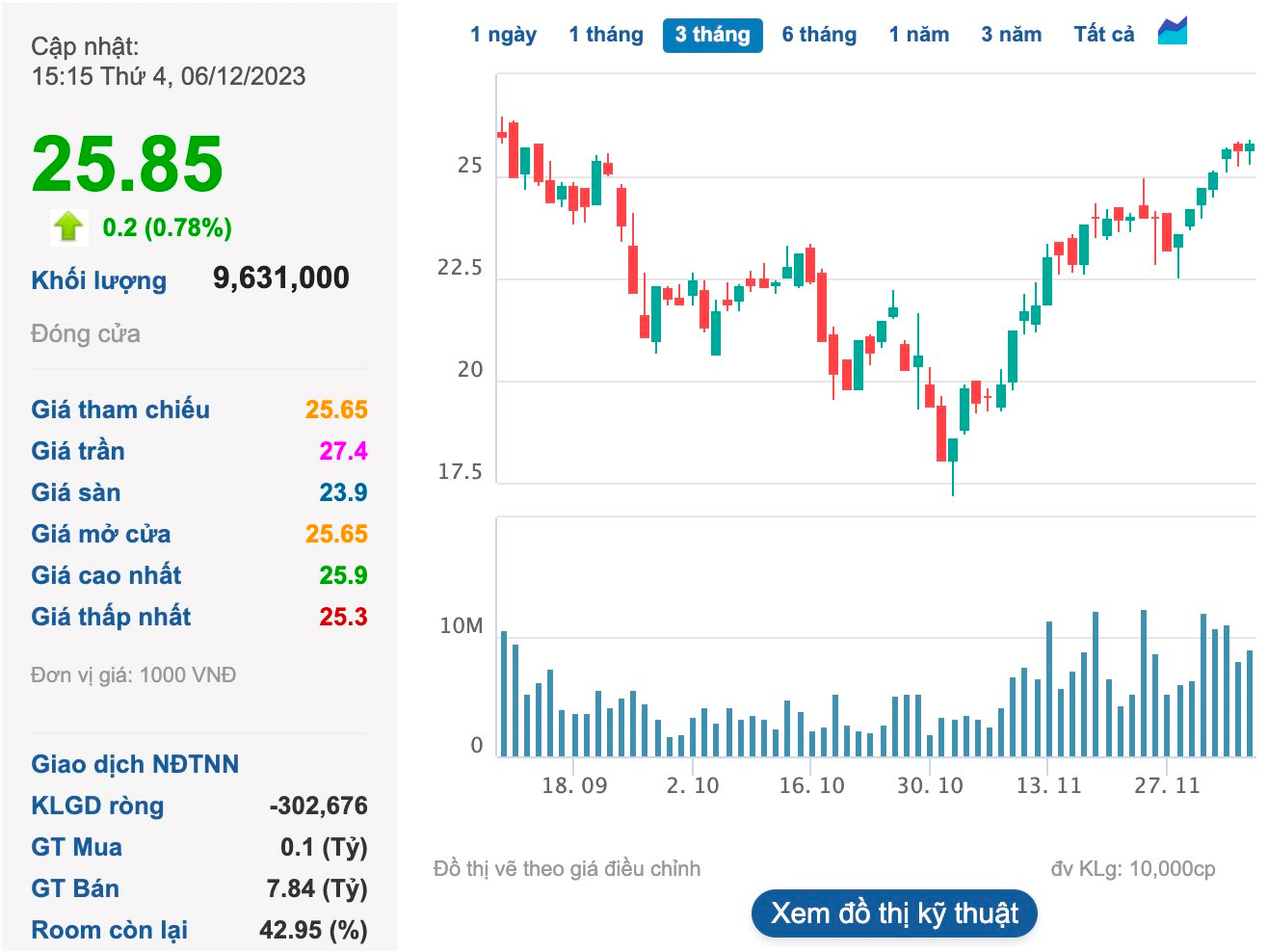Viewport: 1268px width, 952px height.
Task: Click the 16. 10 date axis label
Action: 811,785
